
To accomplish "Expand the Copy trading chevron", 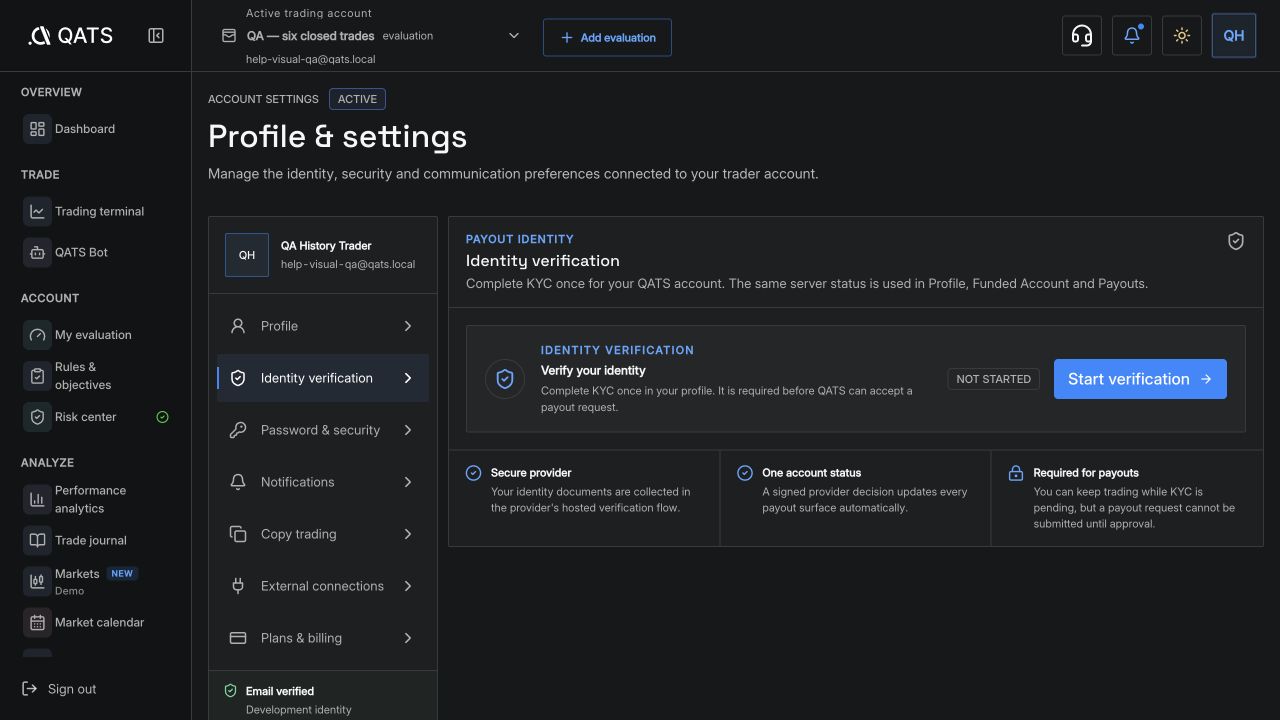I will (408, 534).
